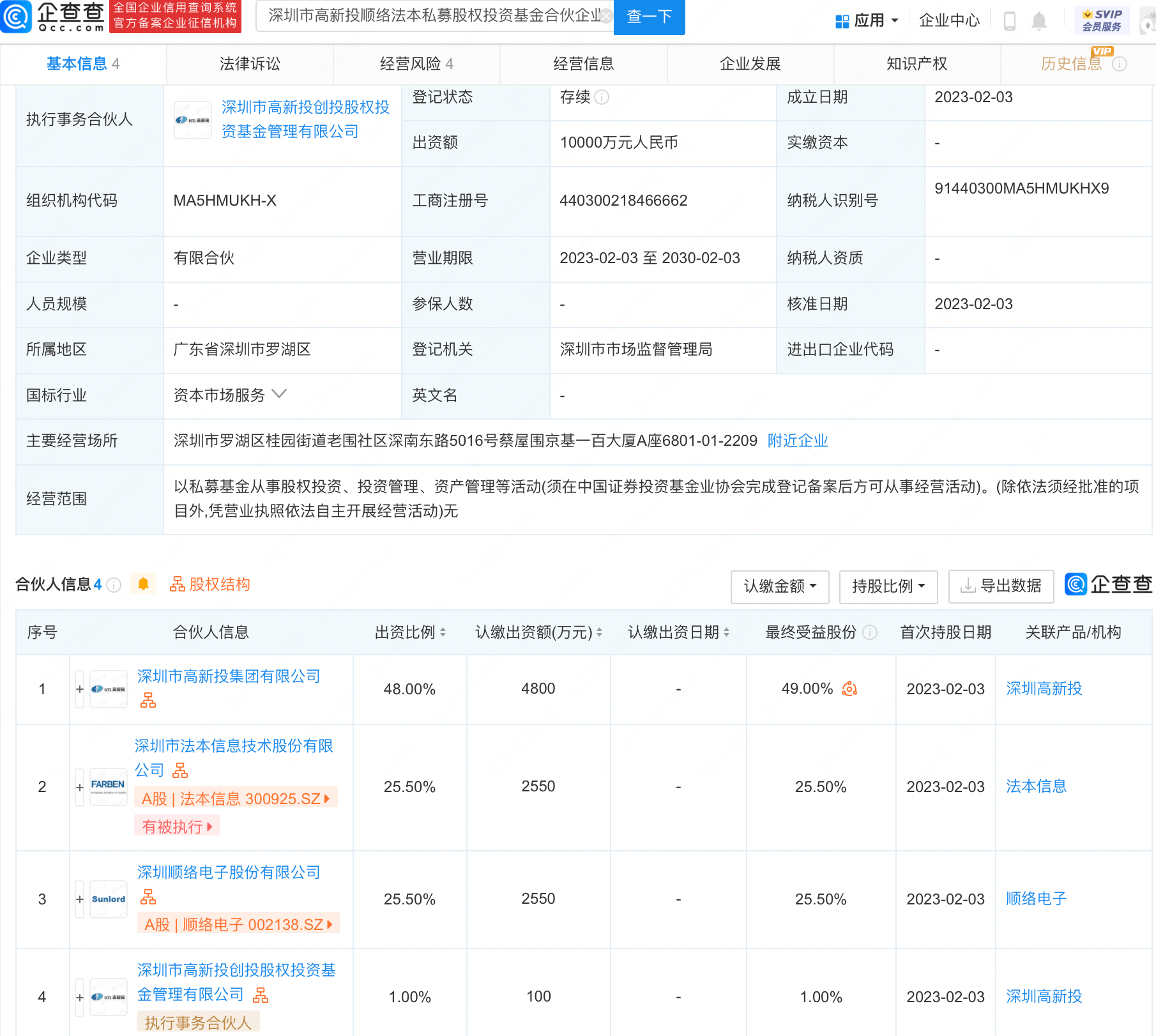Open notifications bell in header
Viewport: 1156px width, 1036px height.
(x=1039, y=20)
